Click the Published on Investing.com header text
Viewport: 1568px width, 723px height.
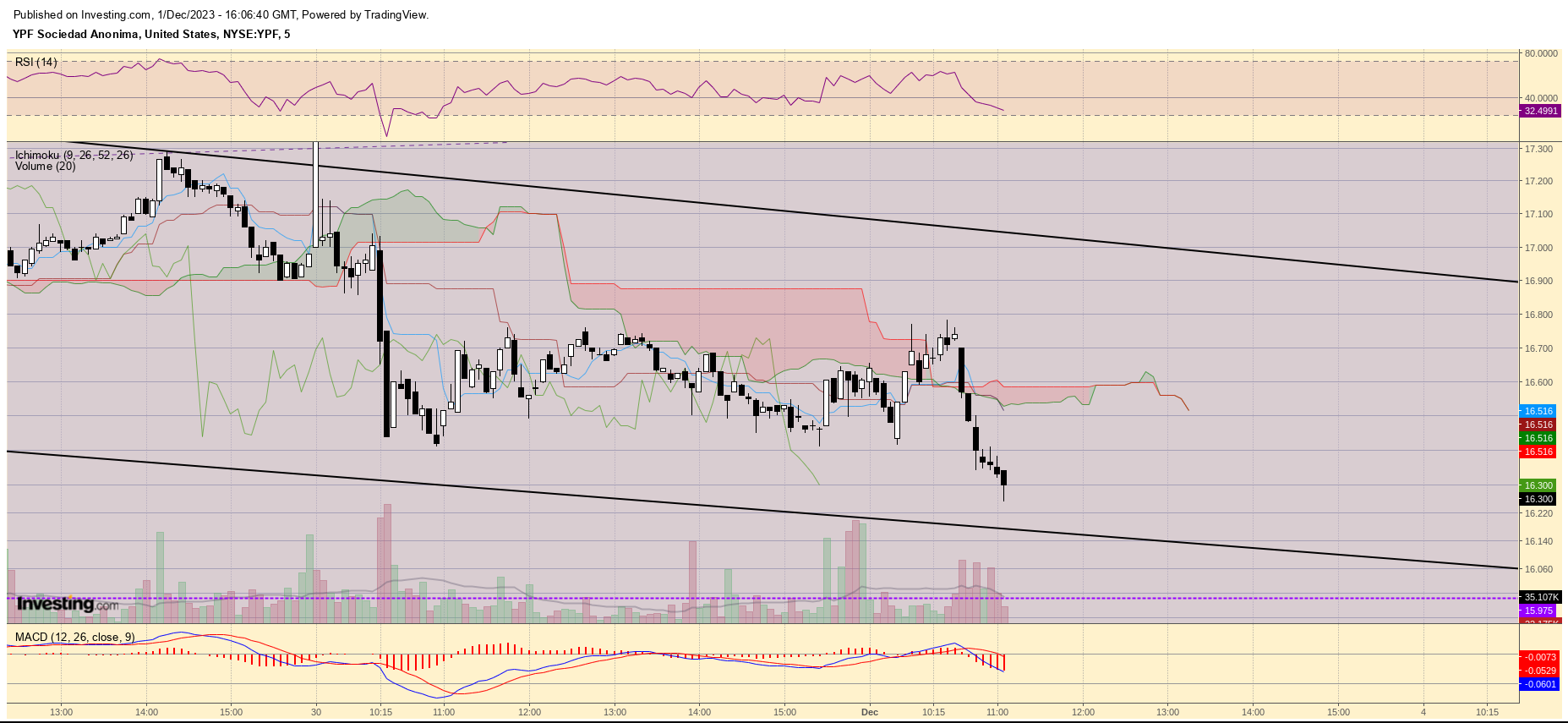[x=221, y=14]
